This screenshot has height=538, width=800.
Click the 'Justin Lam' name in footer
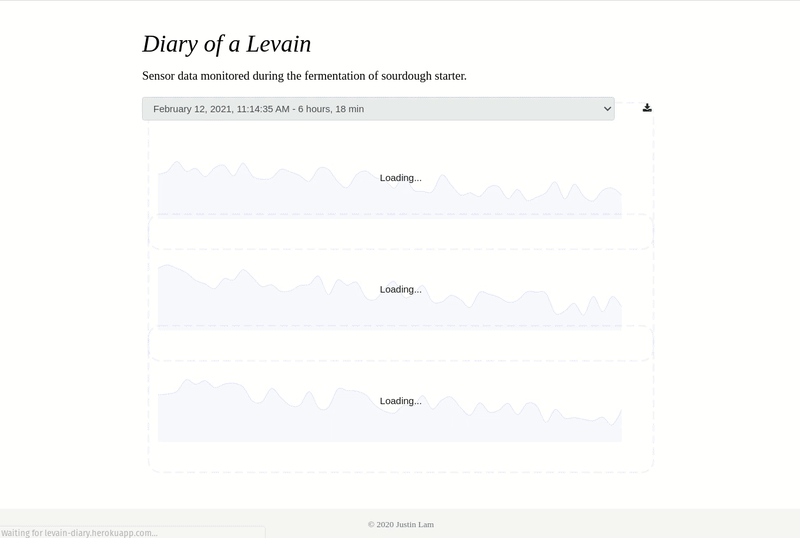(x=412, y=524)
